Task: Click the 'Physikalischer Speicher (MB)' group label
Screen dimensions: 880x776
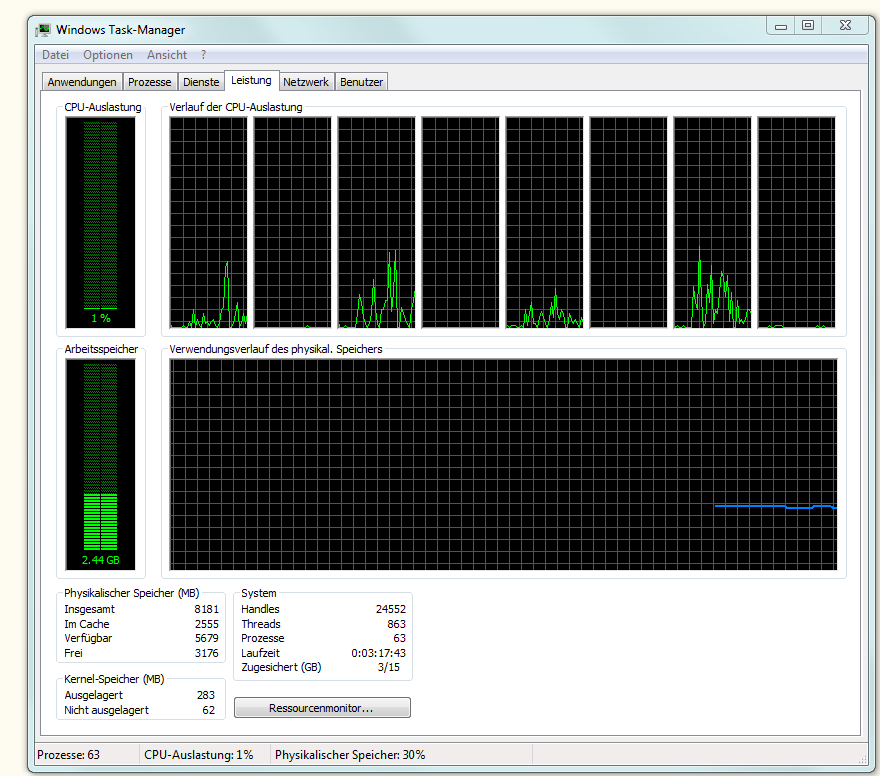Action: [132, 593]
